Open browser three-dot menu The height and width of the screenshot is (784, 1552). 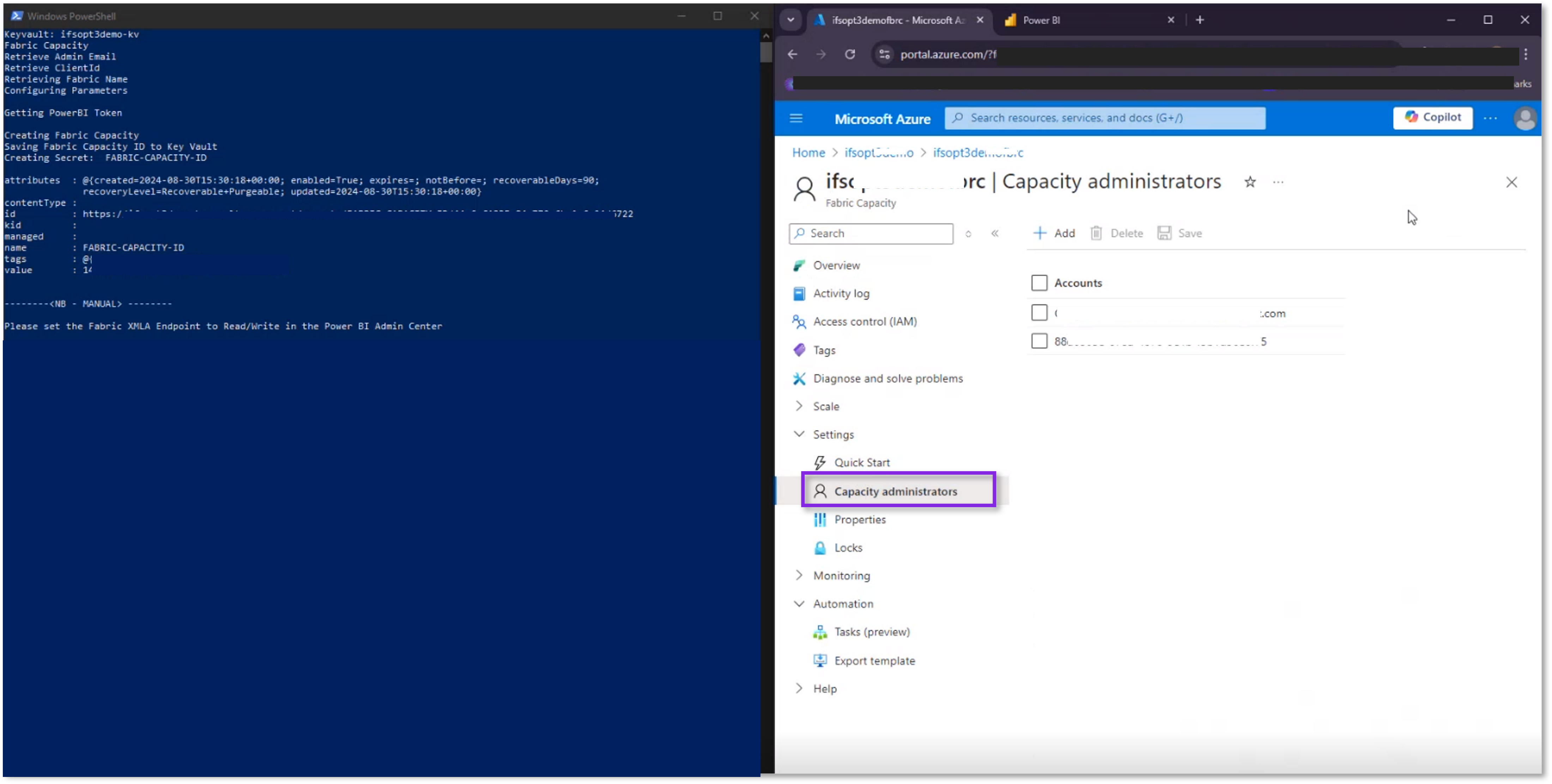tap(1525, 54)
